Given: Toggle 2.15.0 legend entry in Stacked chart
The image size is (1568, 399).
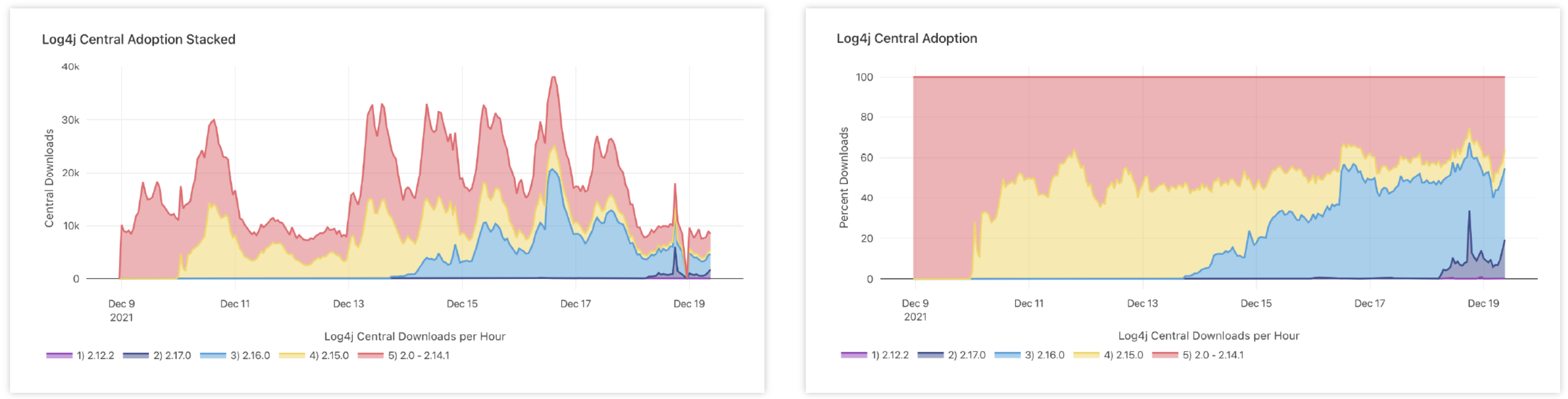Looking at the screenshot, I should (x=329, y=355).
